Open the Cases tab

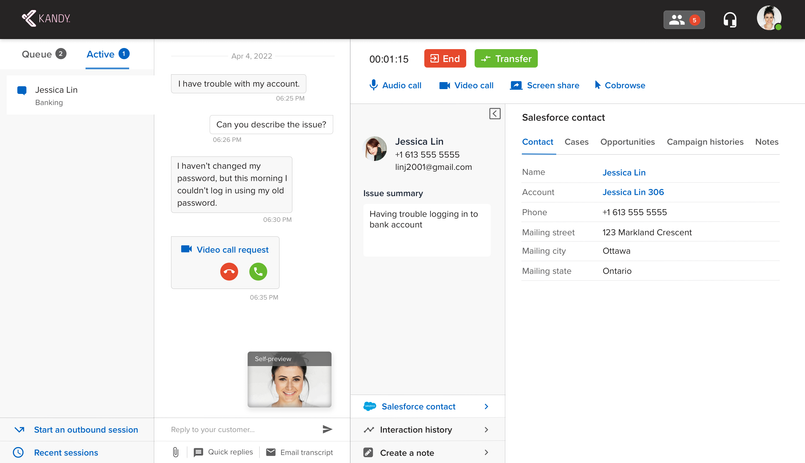coord(577,142)
